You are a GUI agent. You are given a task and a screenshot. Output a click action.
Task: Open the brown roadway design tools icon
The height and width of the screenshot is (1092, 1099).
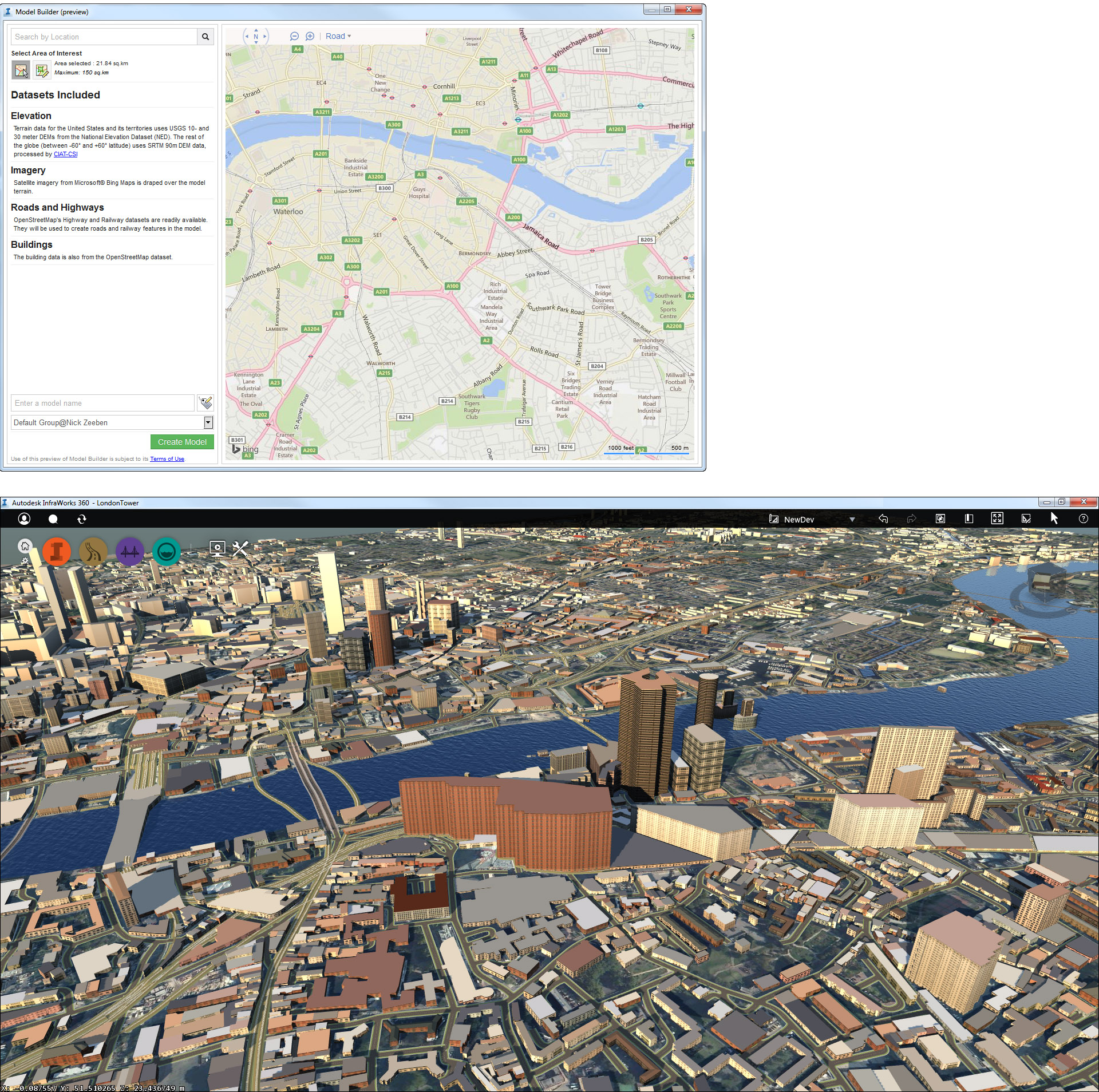pos(93,552)
